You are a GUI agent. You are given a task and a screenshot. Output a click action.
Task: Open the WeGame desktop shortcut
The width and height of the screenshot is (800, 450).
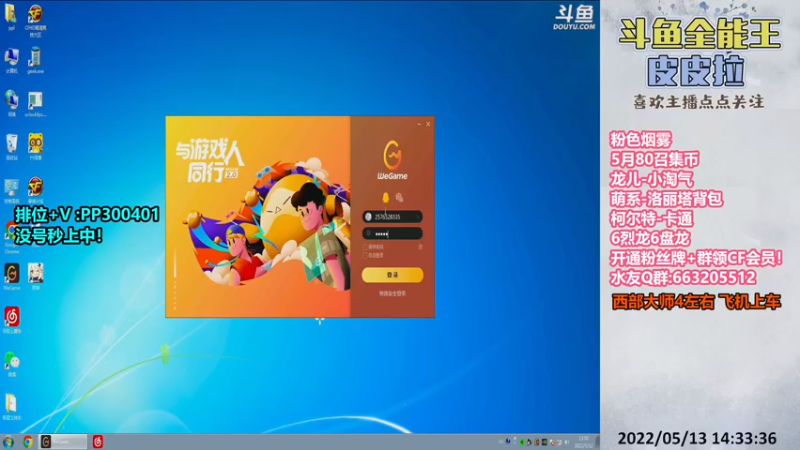[12, 277]
